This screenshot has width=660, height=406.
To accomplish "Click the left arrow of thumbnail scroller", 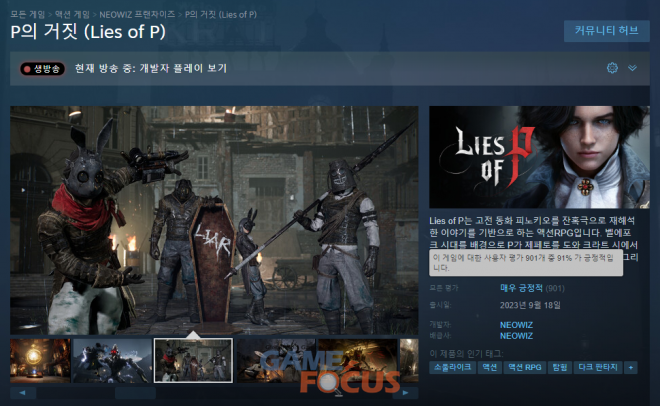I will [x=23, y=393].
